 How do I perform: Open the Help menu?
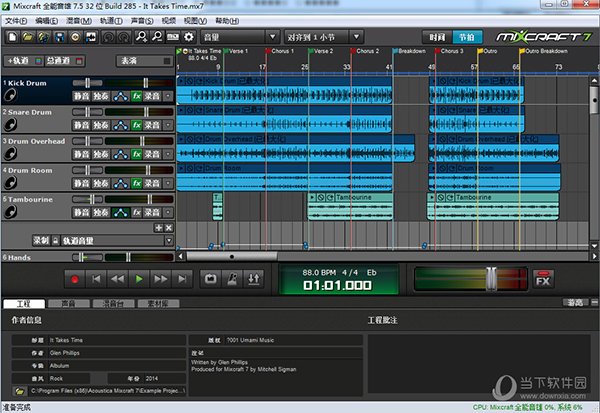pyautogui.click(x=227, y=21)
